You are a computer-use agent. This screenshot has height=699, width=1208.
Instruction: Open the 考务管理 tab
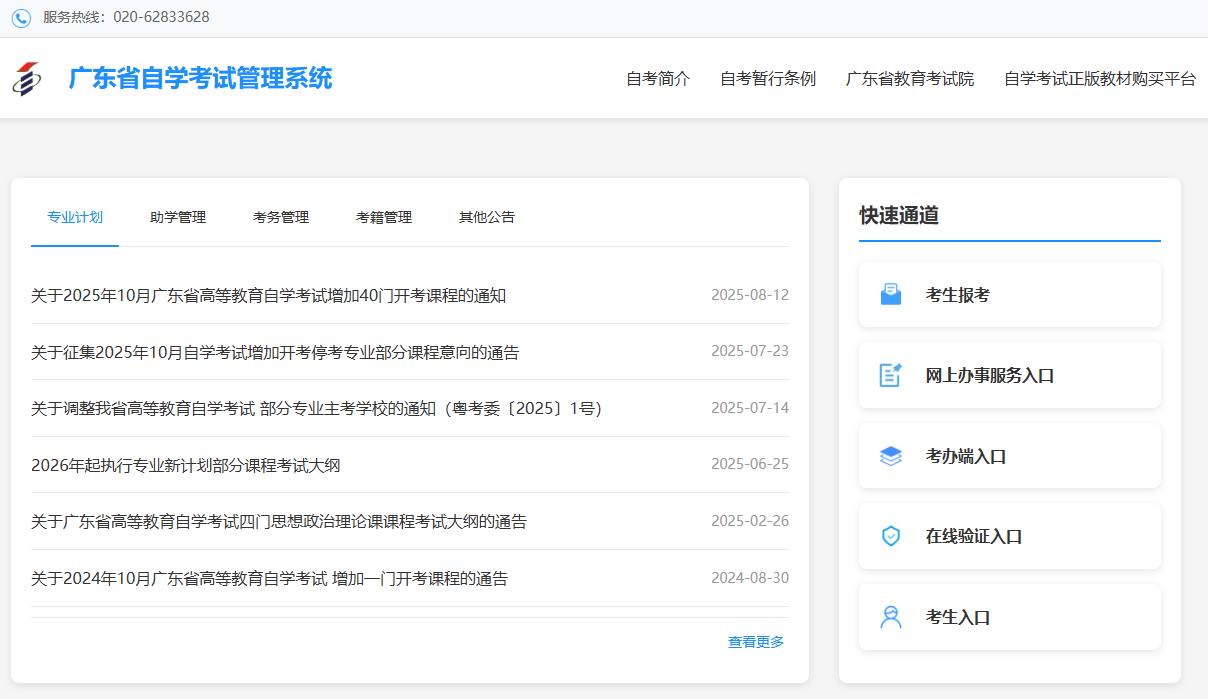click(281, 217)
